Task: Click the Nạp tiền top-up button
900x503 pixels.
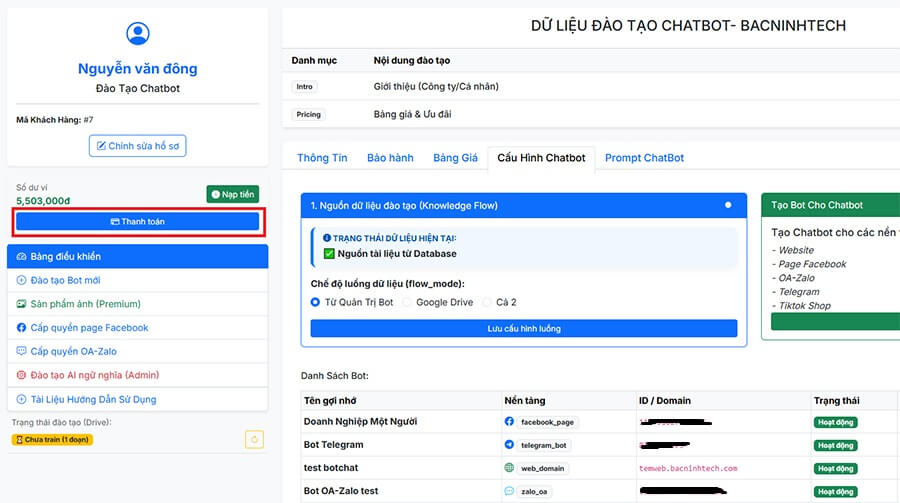Action: coord(232,194)
